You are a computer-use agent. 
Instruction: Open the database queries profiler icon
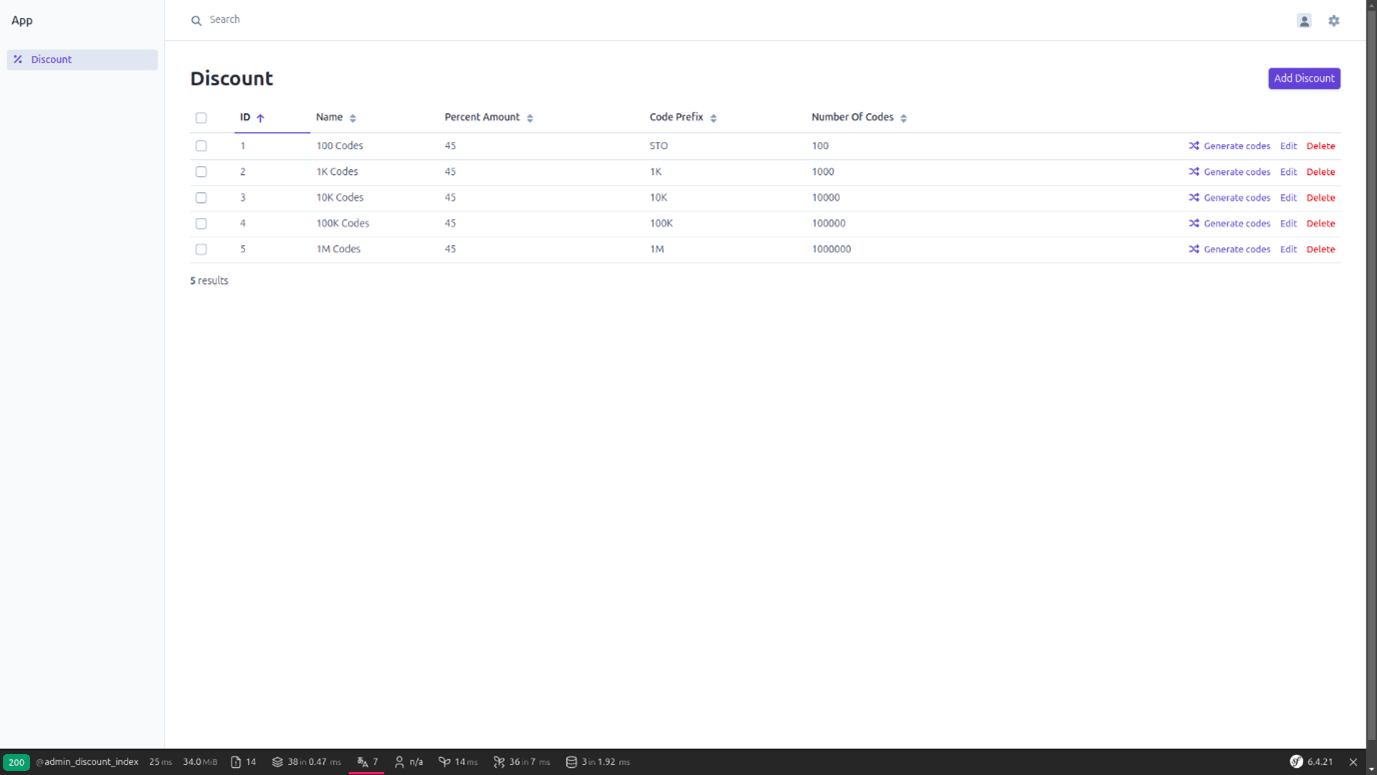pyautogui.click(x=571, y=762)
